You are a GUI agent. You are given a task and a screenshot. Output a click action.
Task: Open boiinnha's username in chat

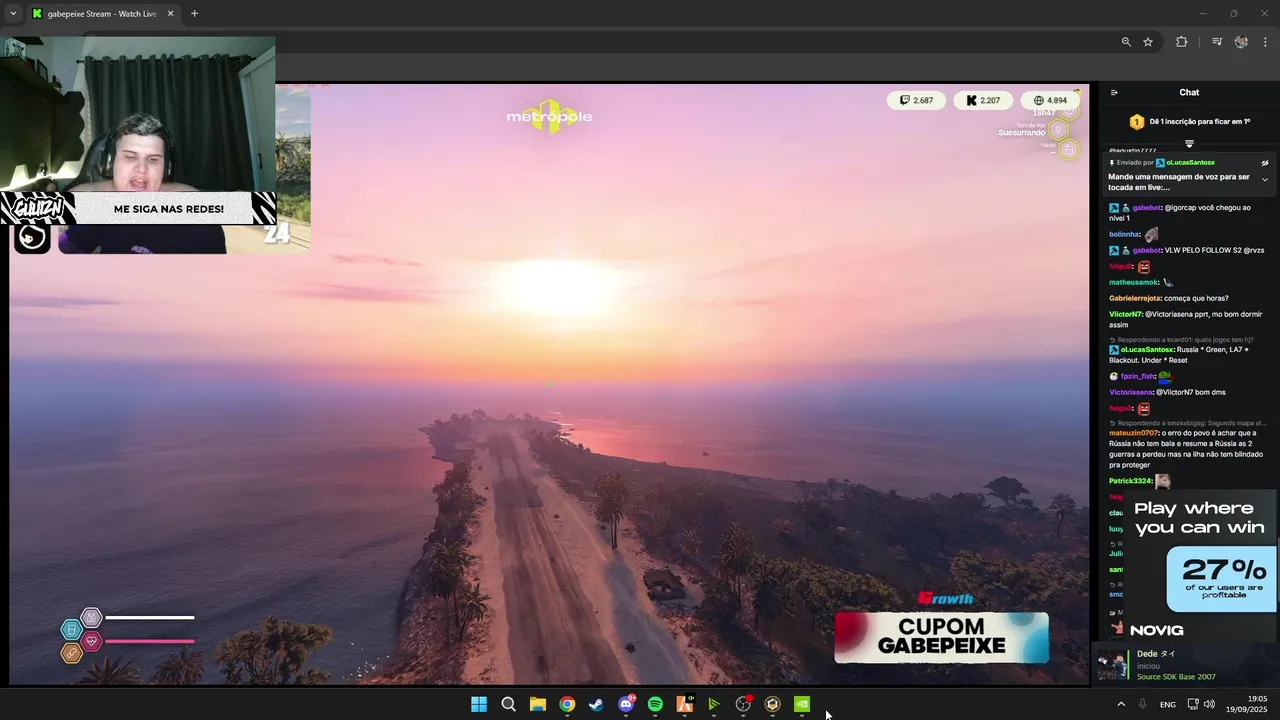[x=1125, y=234]
